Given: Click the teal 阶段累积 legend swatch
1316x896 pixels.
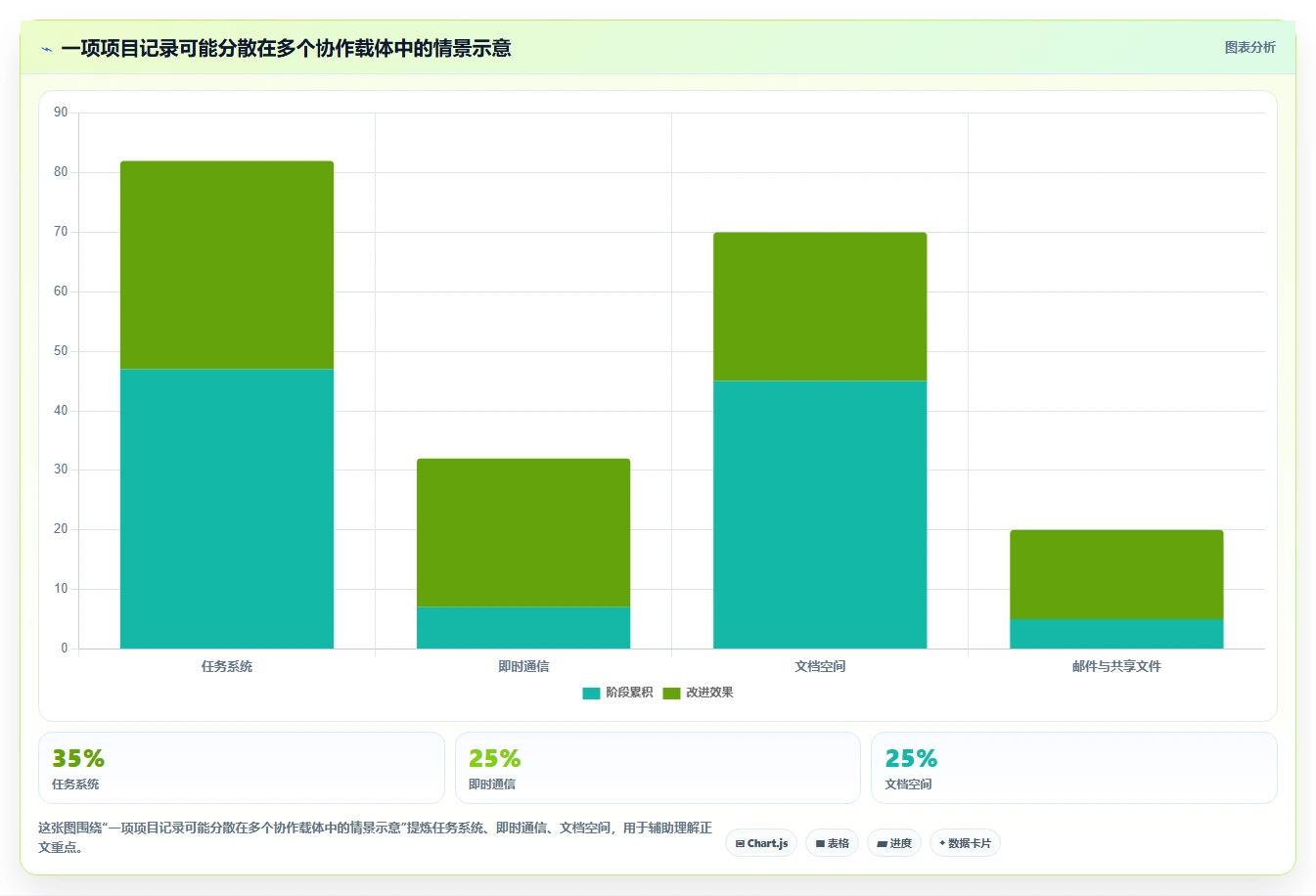Looking at the screenshot, I should click(x=591, y=694).
